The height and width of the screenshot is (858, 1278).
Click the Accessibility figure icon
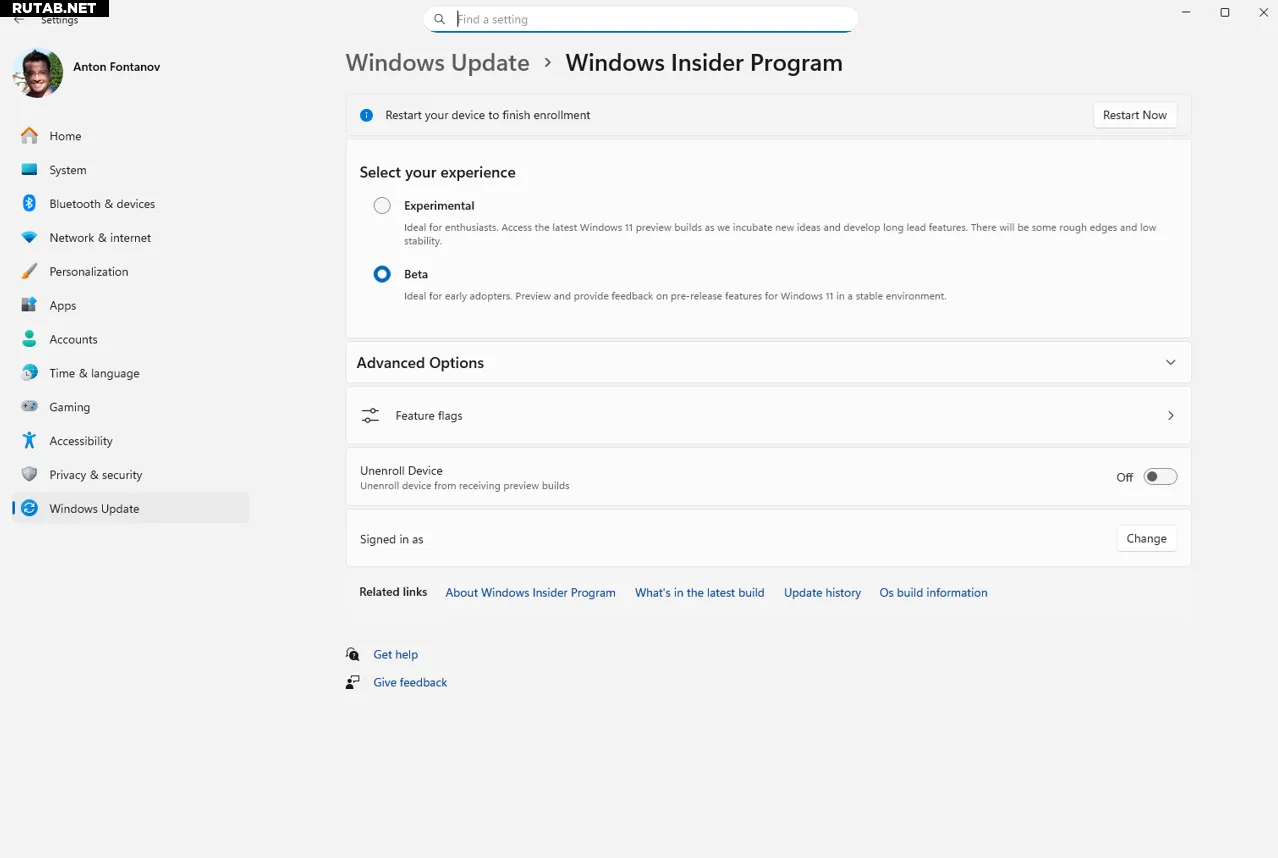(x=29, y=441)
